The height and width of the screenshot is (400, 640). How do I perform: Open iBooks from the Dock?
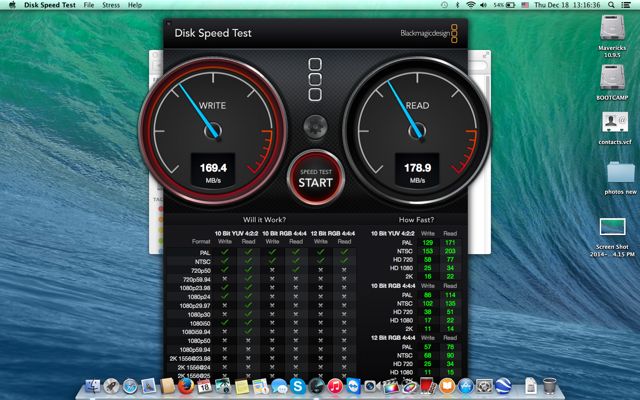[x=447, y=386]
